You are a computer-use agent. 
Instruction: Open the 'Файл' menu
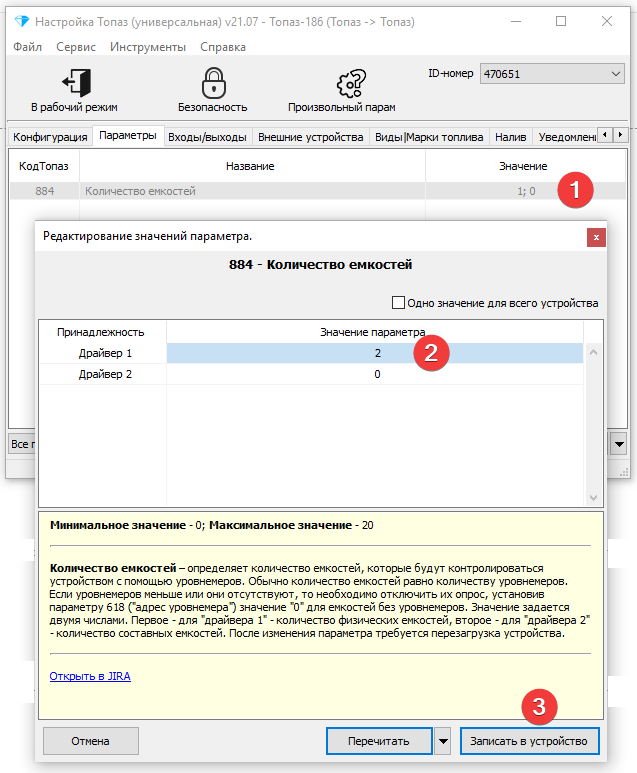point(28,47)
